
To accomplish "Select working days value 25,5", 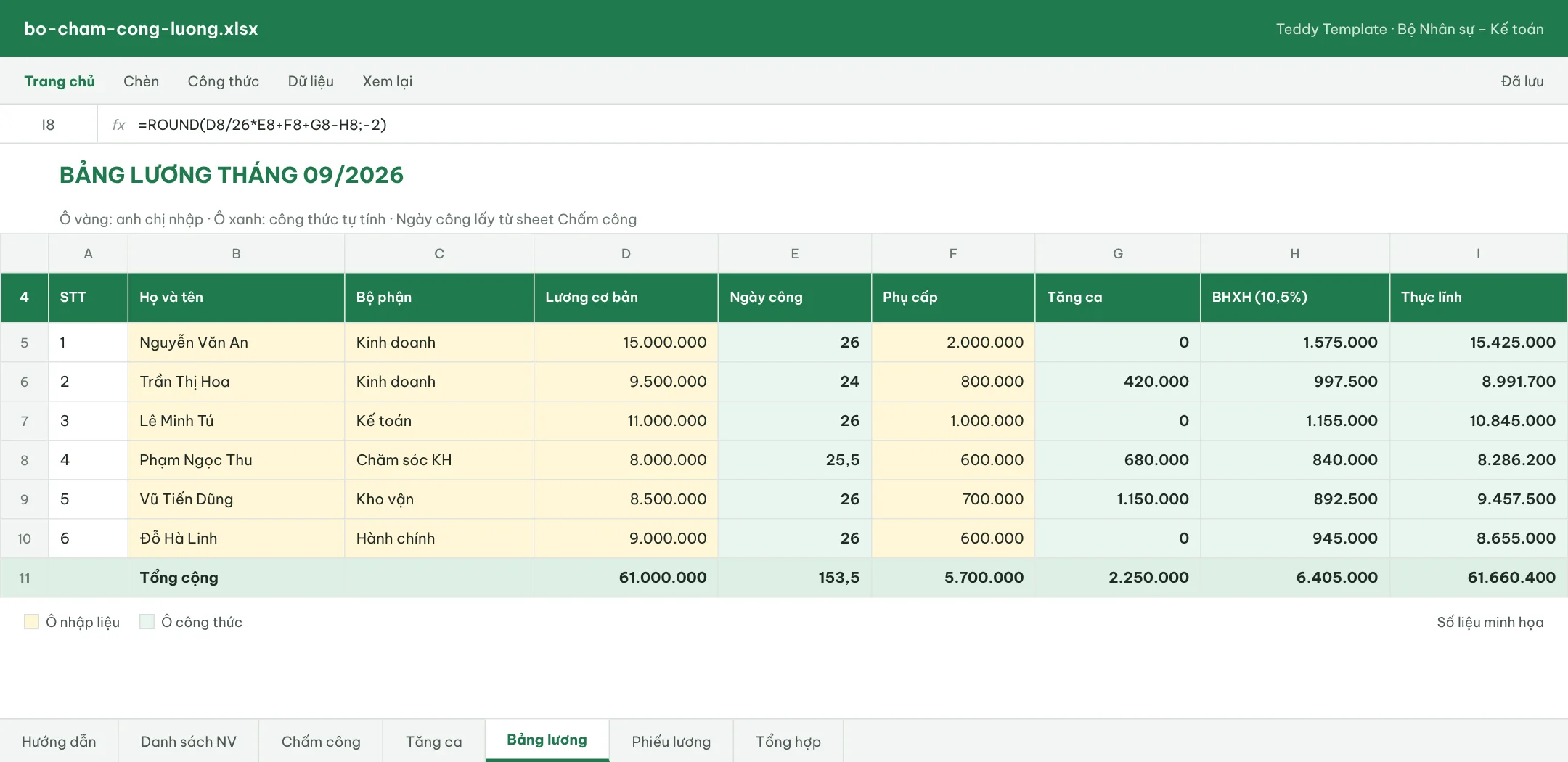I will point(795,460).
